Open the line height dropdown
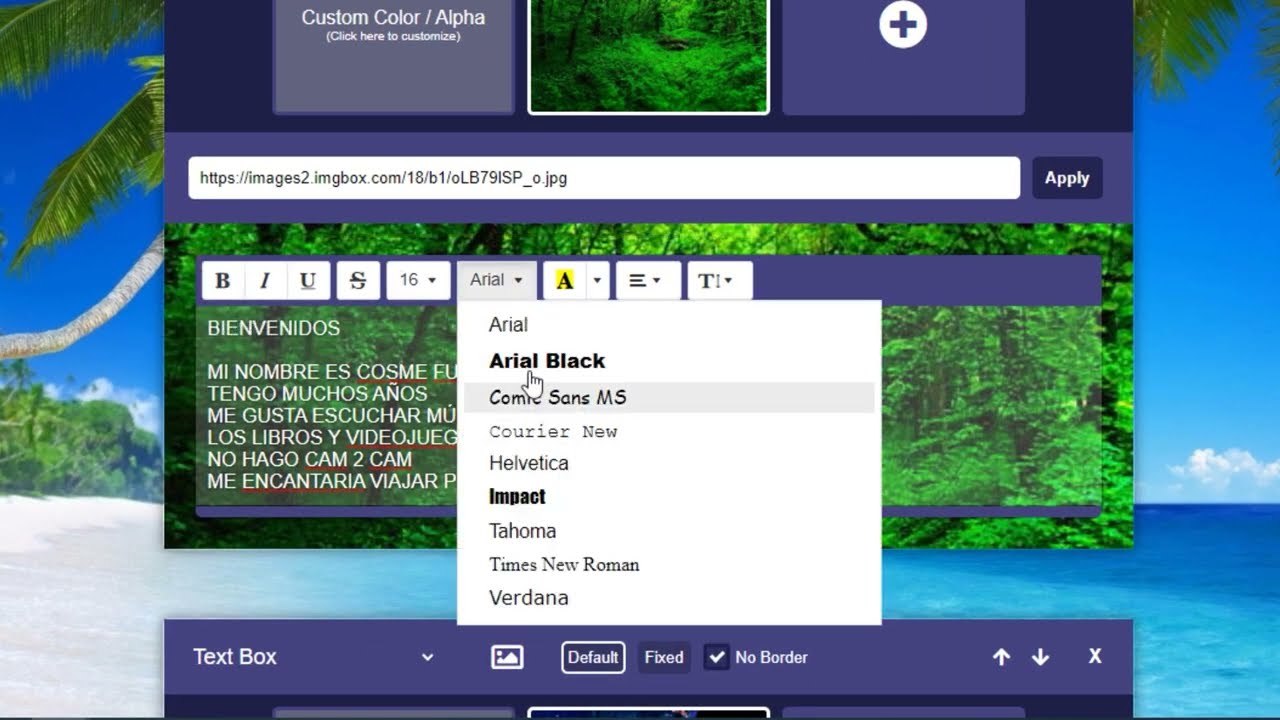Image resolution: width=1280 pixels, height=720 pixels. [719, 281]
